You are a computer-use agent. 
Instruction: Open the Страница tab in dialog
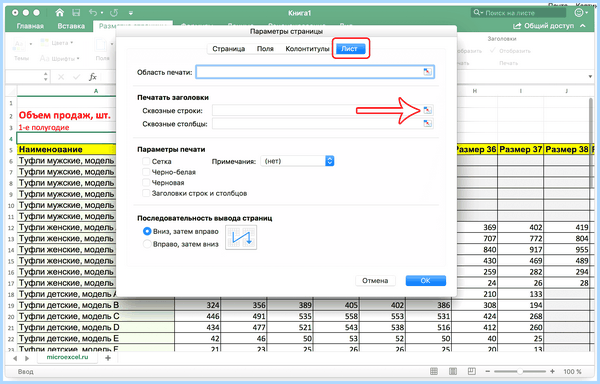click(228, 49)
